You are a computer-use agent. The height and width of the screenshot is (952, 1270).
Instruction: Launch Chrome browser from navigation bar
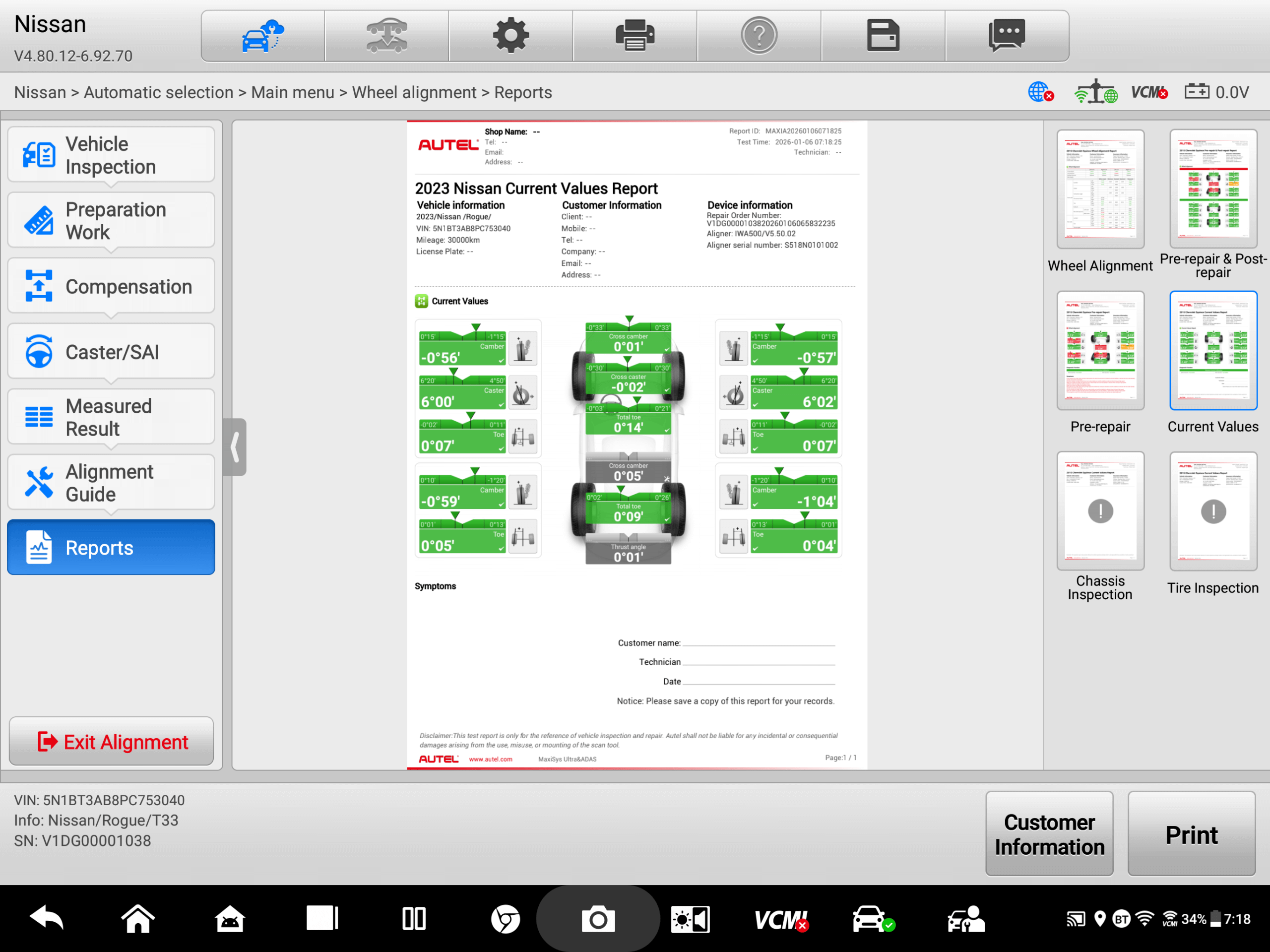(x=506, y=919)
